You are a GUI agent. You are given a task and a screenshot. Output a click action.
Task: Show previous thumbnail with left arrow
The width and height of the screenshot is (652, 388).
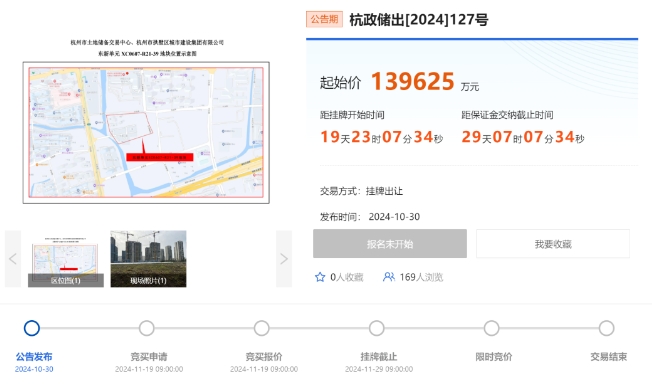pyautogui.click(x=13, y=259)
